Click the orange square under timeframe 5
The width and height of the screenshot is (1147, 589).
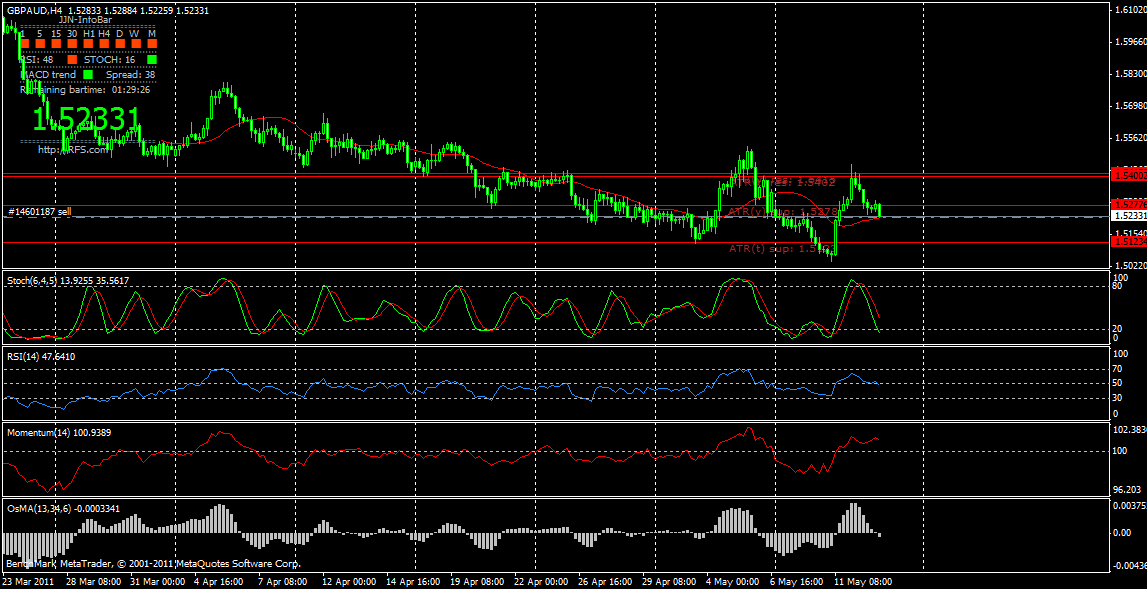click(x=40, y=45)
